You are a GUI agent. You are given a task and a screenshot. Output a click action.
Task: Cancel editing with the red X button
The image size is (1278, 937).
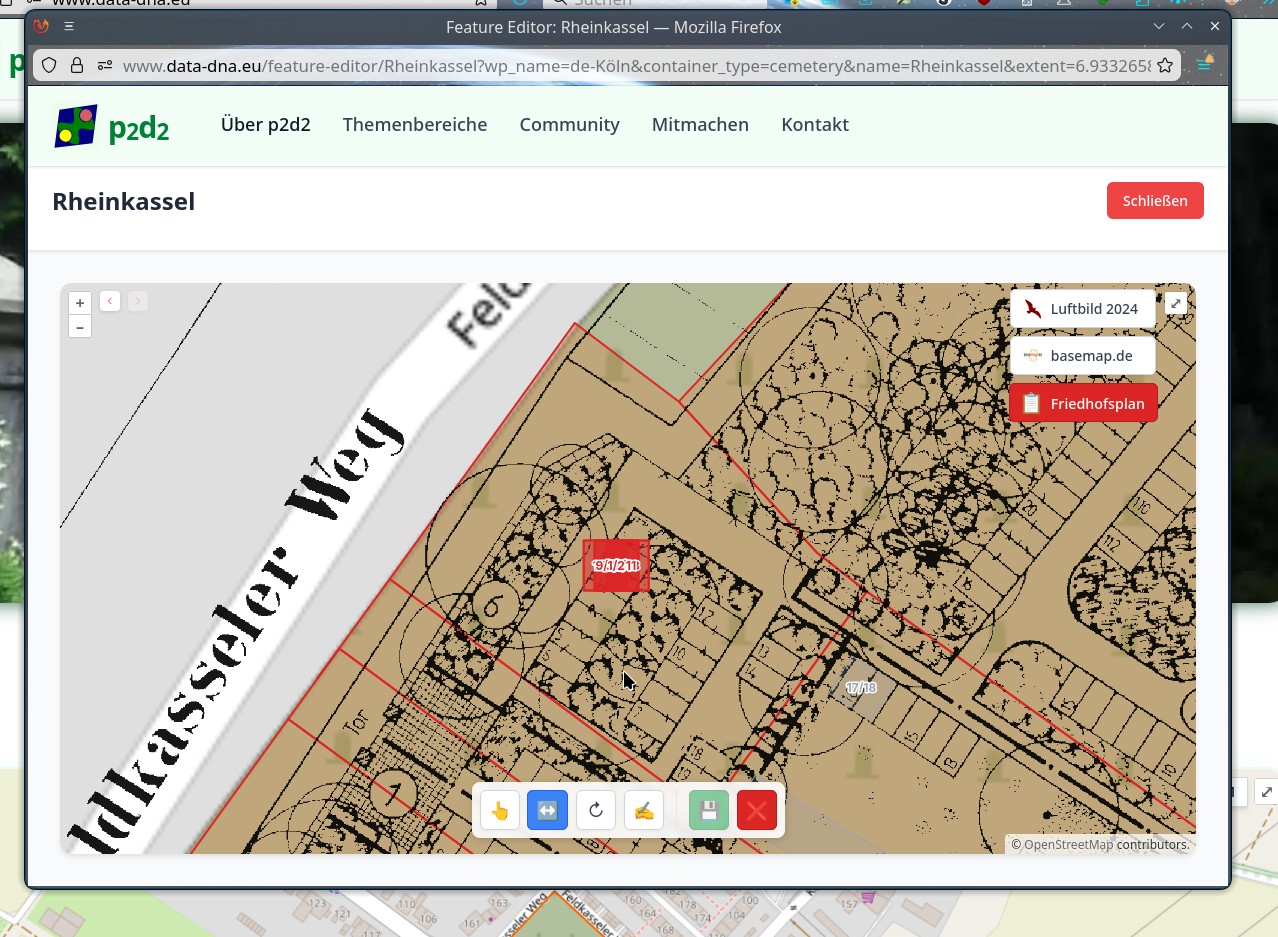(x=757, y=810)
